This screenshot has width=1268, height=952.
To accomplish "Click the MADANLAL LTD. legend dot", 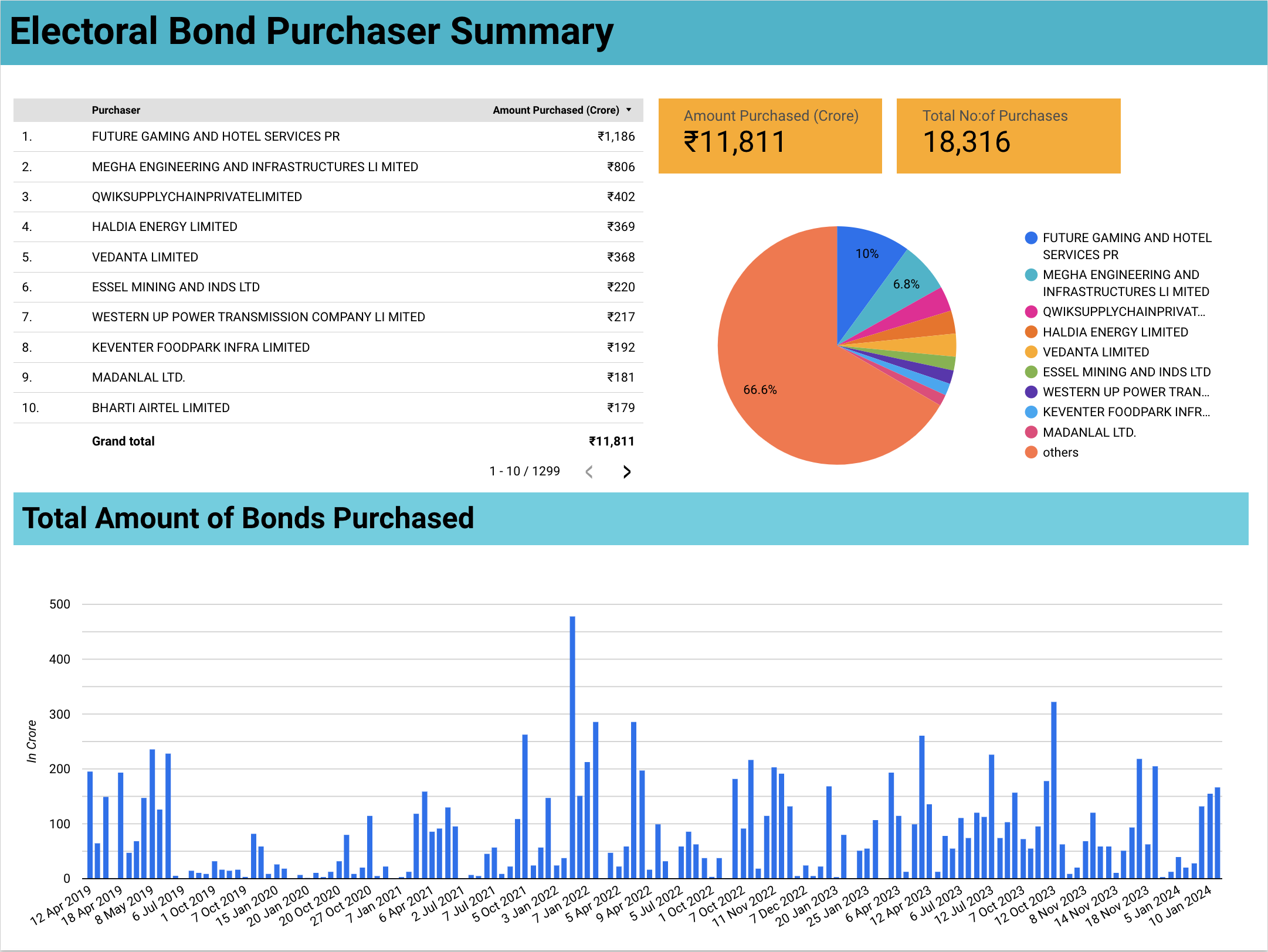I will (x=1030, y=433).
